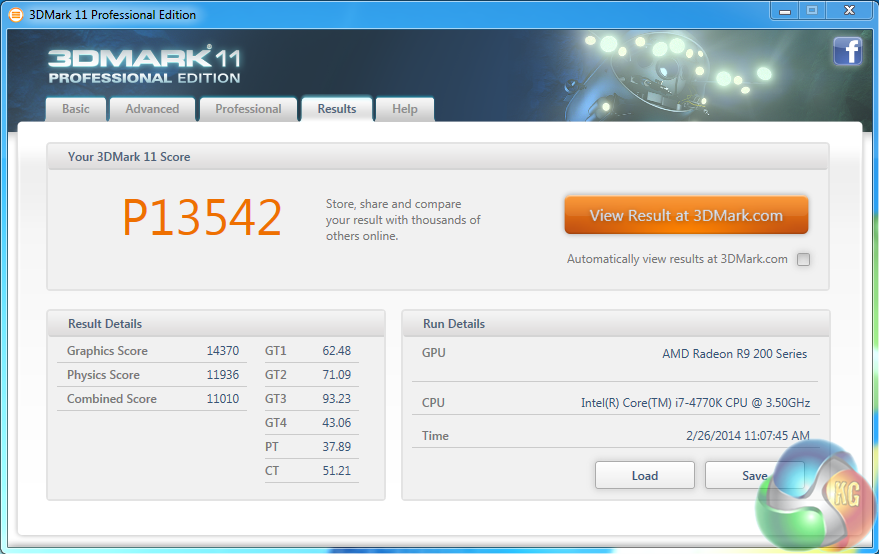The image size is (879, 554).
Task: Close the 3DMark 11 window
Action: [x=849, y=11]
